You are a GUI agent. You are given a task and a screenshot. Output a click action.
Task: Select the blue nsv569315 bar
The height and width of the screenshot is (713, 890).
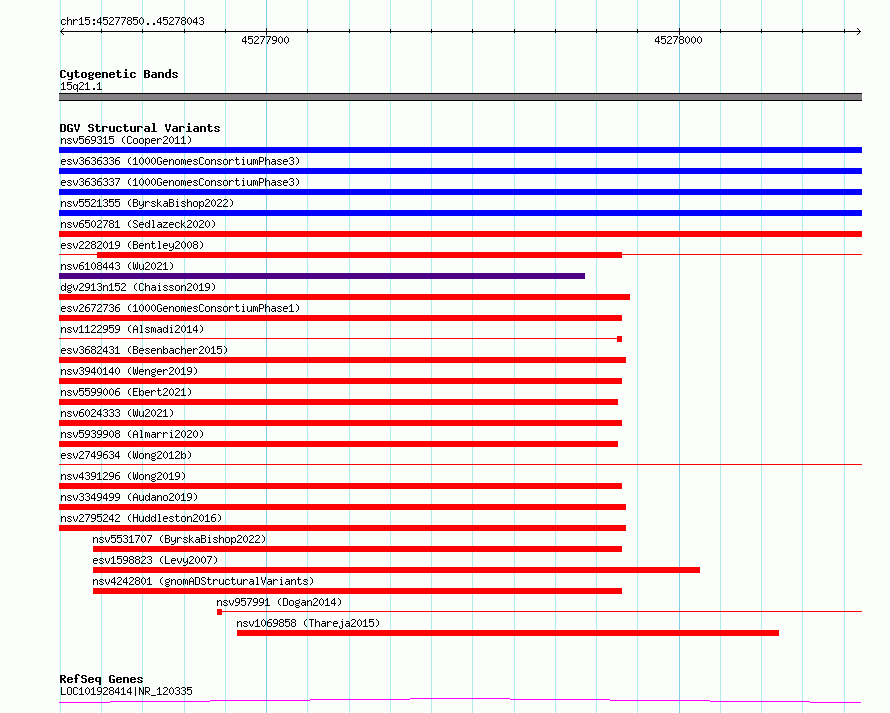460,150
